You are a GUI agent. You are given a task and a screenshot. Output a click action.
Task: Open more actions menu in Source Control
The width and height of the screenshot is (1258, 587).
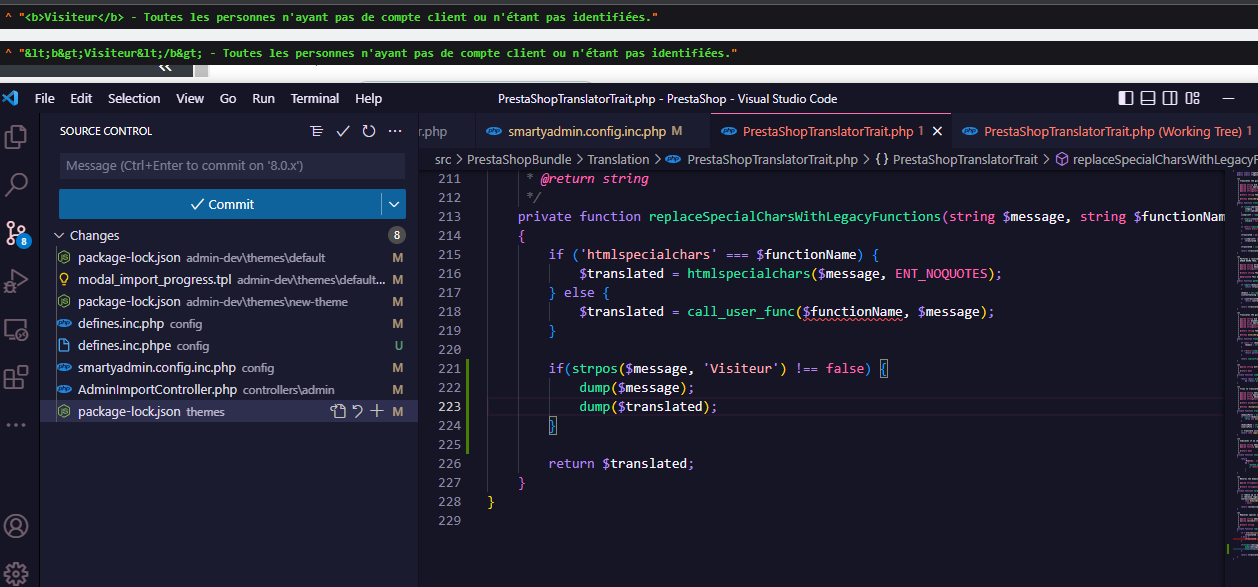(x=394, y=131)
